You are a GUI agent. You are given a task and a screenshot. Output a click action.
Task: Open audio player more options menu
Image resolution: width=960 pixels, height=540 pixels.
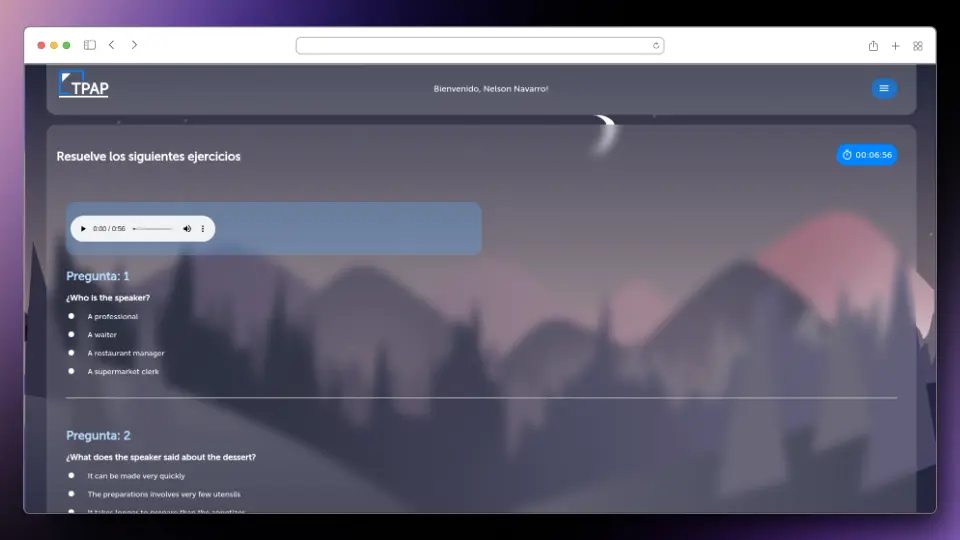(x=203, y=229)
